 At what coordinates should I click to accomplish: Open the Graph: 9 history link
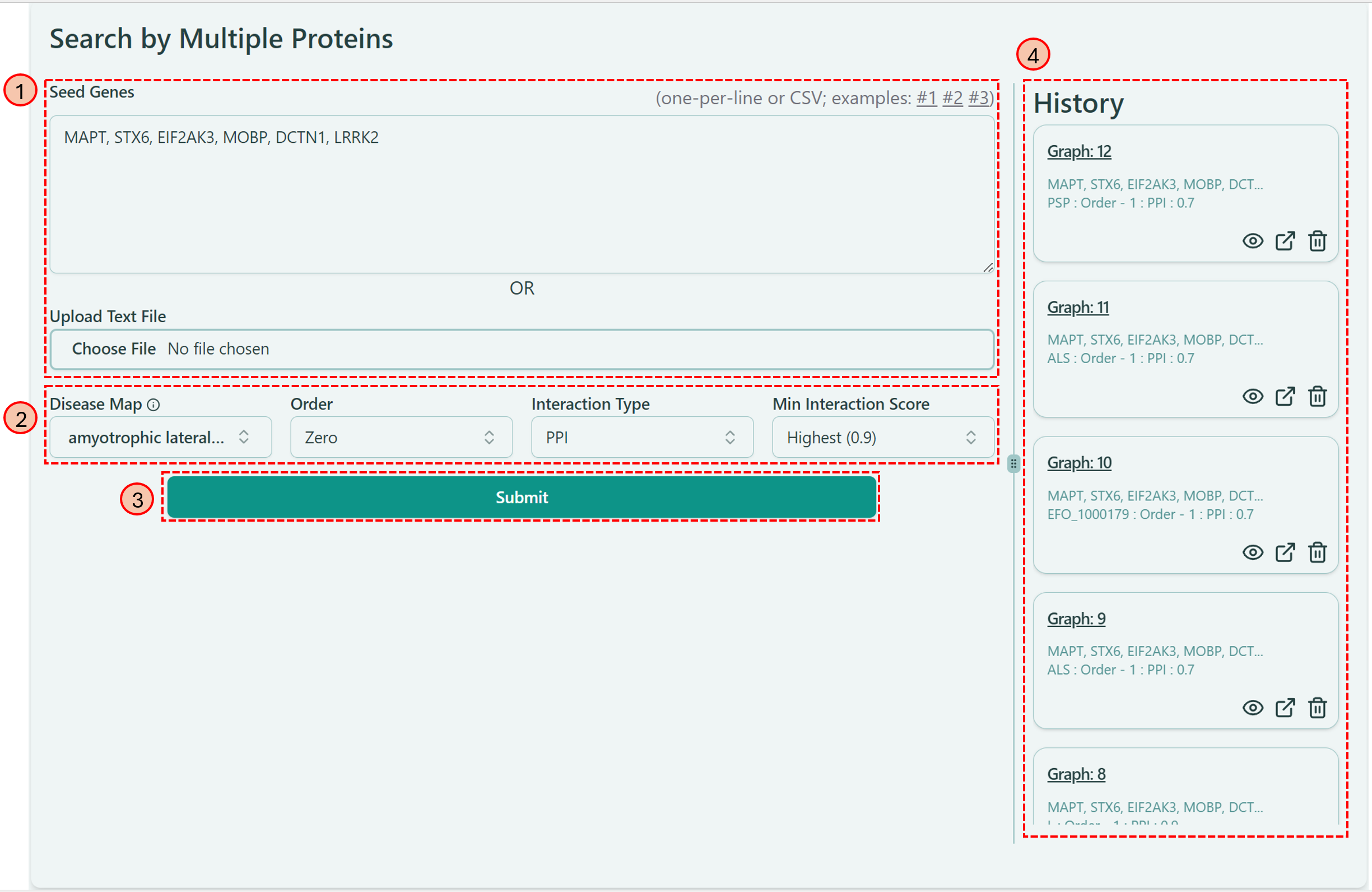point(1076,619)
